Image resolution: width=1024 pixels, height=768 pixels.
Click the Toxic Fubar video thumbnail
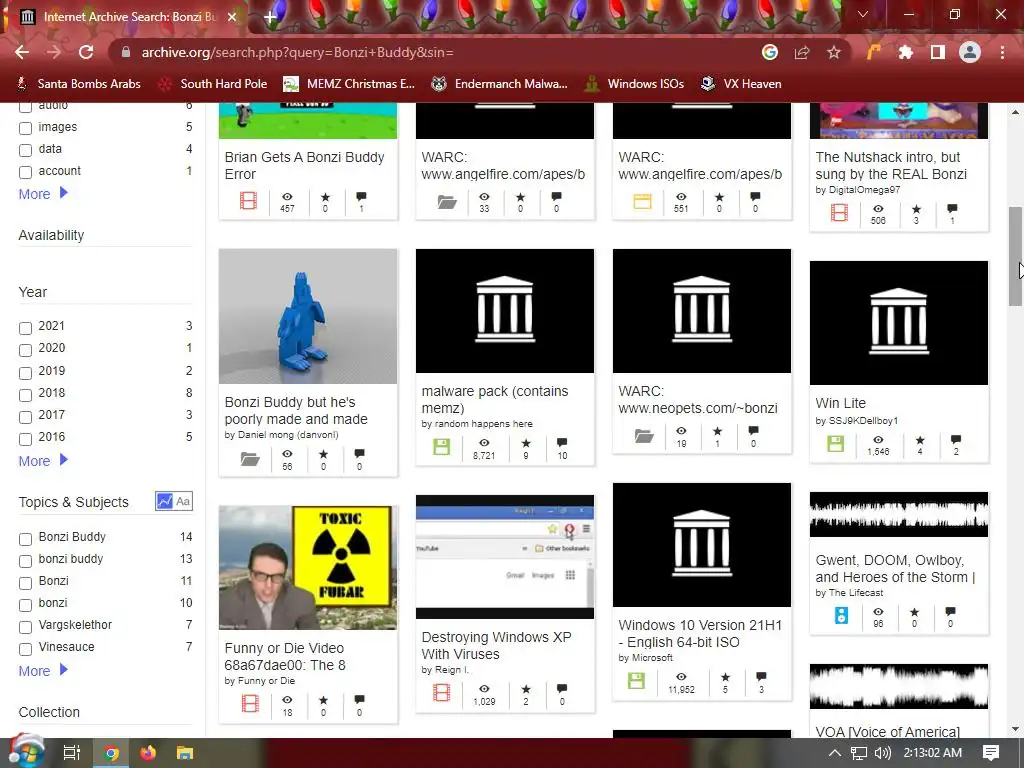pos(308,568)
